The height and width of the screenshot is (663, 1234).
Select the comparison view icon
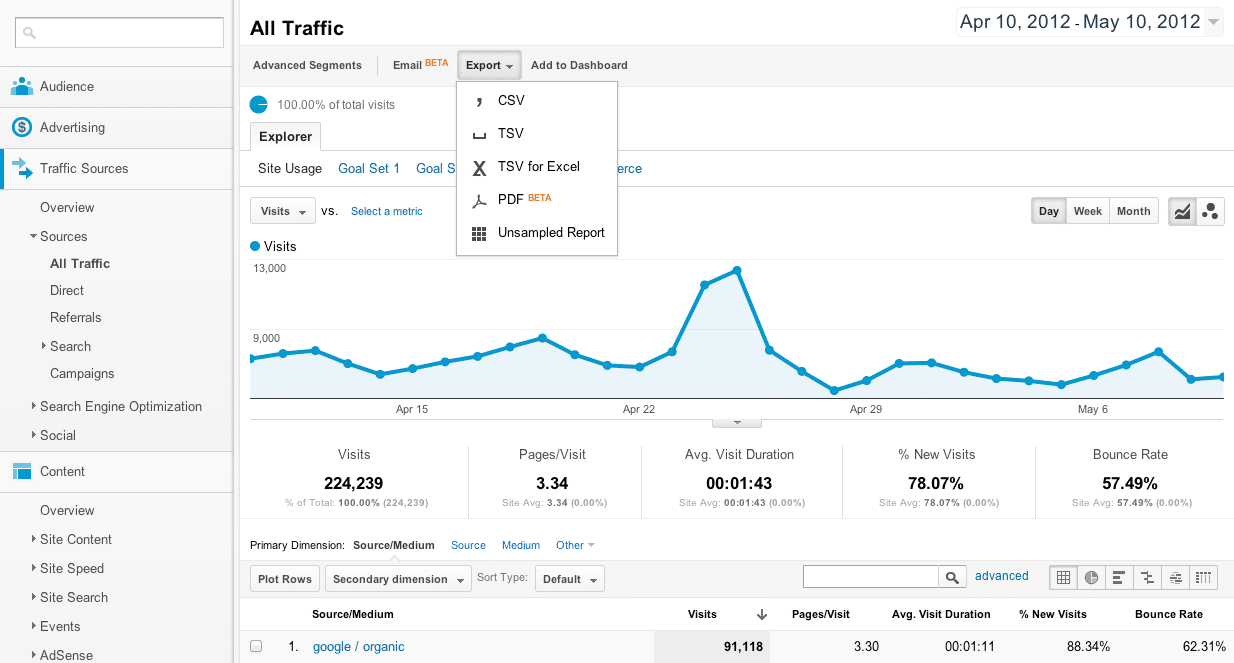pyautogui.click(x=1147, y=577)
